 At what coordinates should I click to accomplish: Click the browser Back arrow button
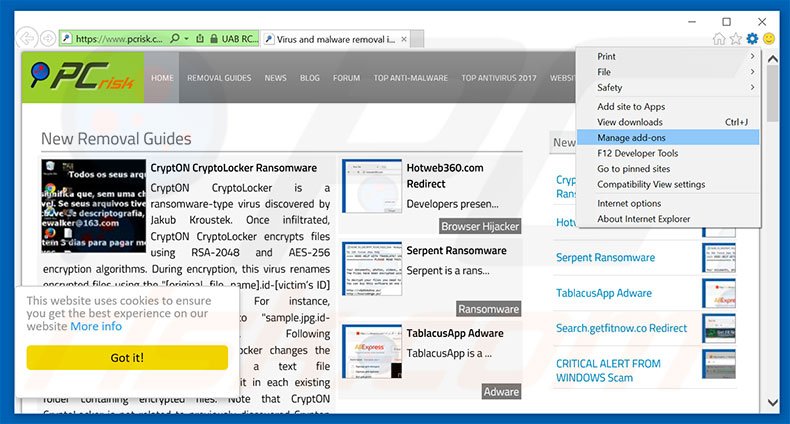click(27, 38)
